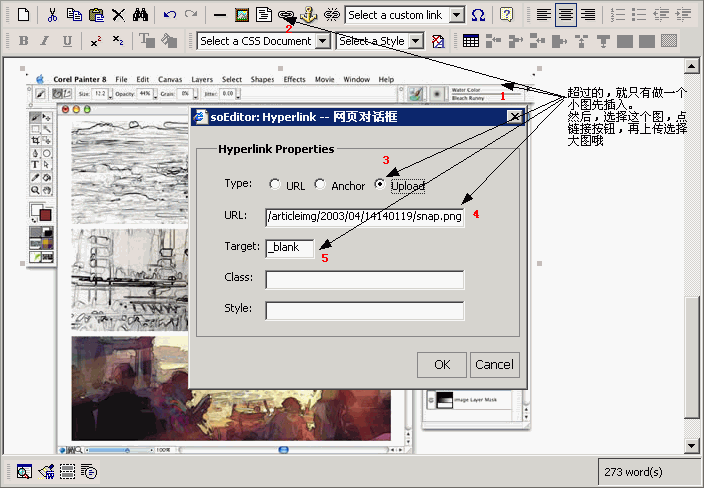Screen dimensions: 704x488
Task: Open Layers menu in Corel Painter
Action: tap(202, 79)
